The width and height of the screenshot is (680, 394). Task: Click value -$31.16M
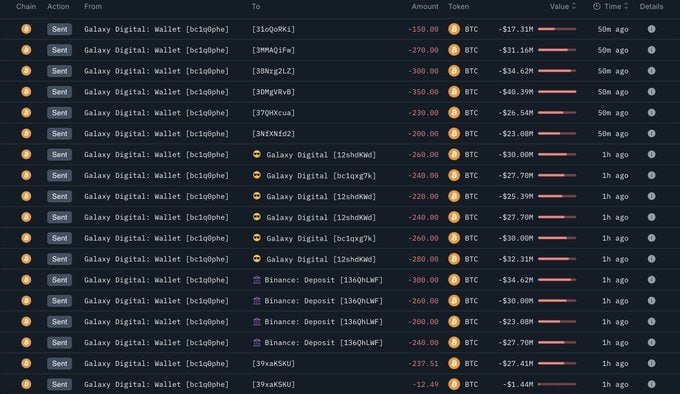pyautogui.click(x=516, y=50)
